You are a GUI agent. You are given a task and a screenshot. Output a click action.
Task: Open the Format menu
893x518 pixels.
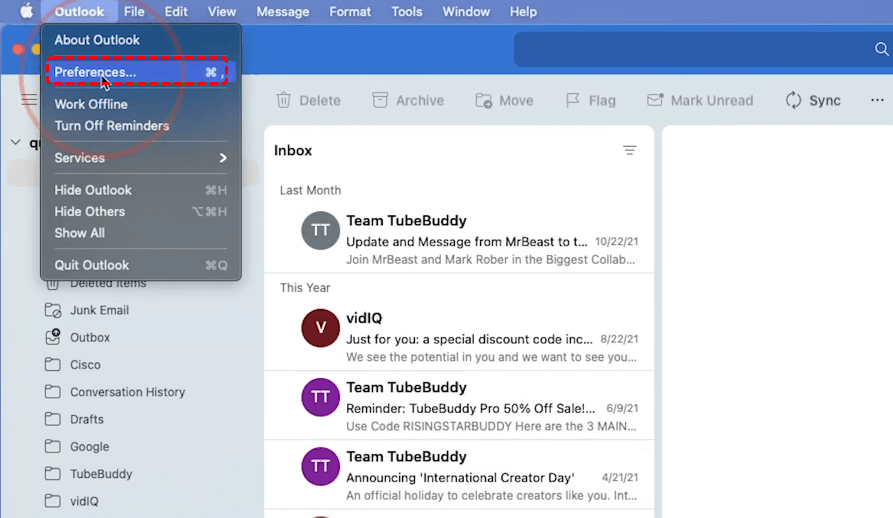[x=350, y=11]
